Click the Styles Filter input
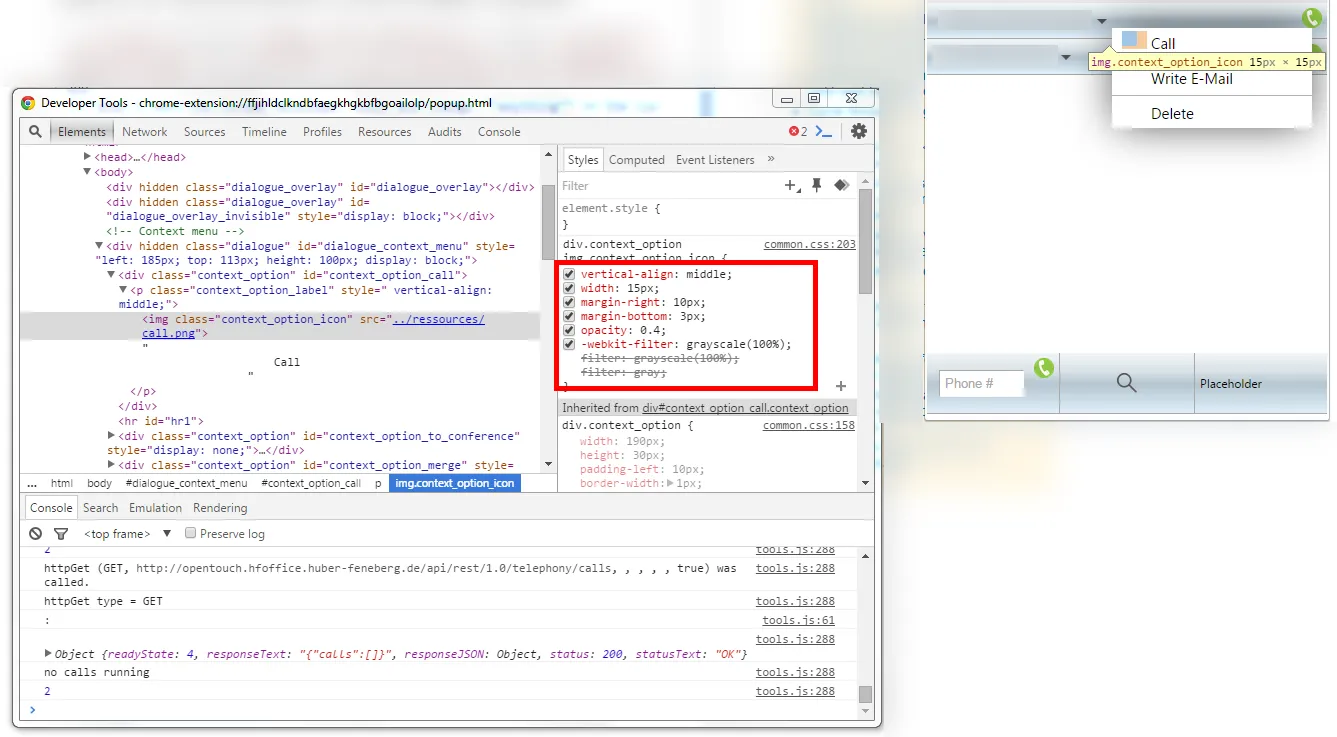This screenshot has height=737, width=1337. pos(670,186)
